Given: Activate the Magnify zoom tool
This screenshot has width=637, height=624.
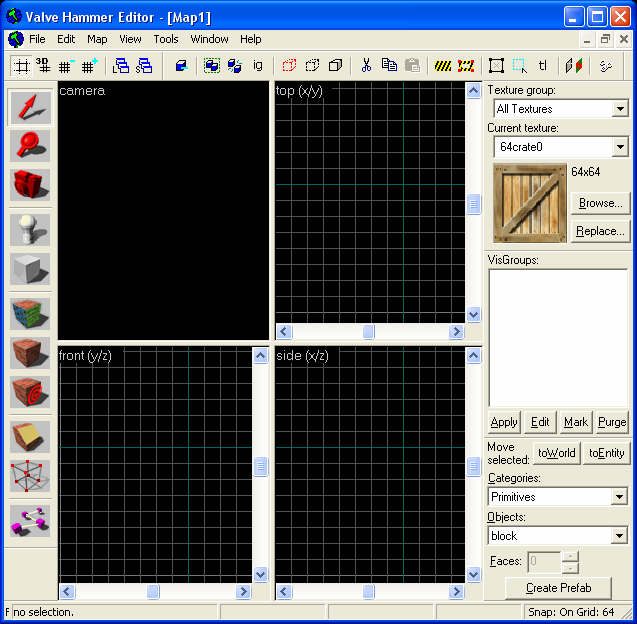Looking at the screenshot, I should pyautogui.click(x=30, y=146).
